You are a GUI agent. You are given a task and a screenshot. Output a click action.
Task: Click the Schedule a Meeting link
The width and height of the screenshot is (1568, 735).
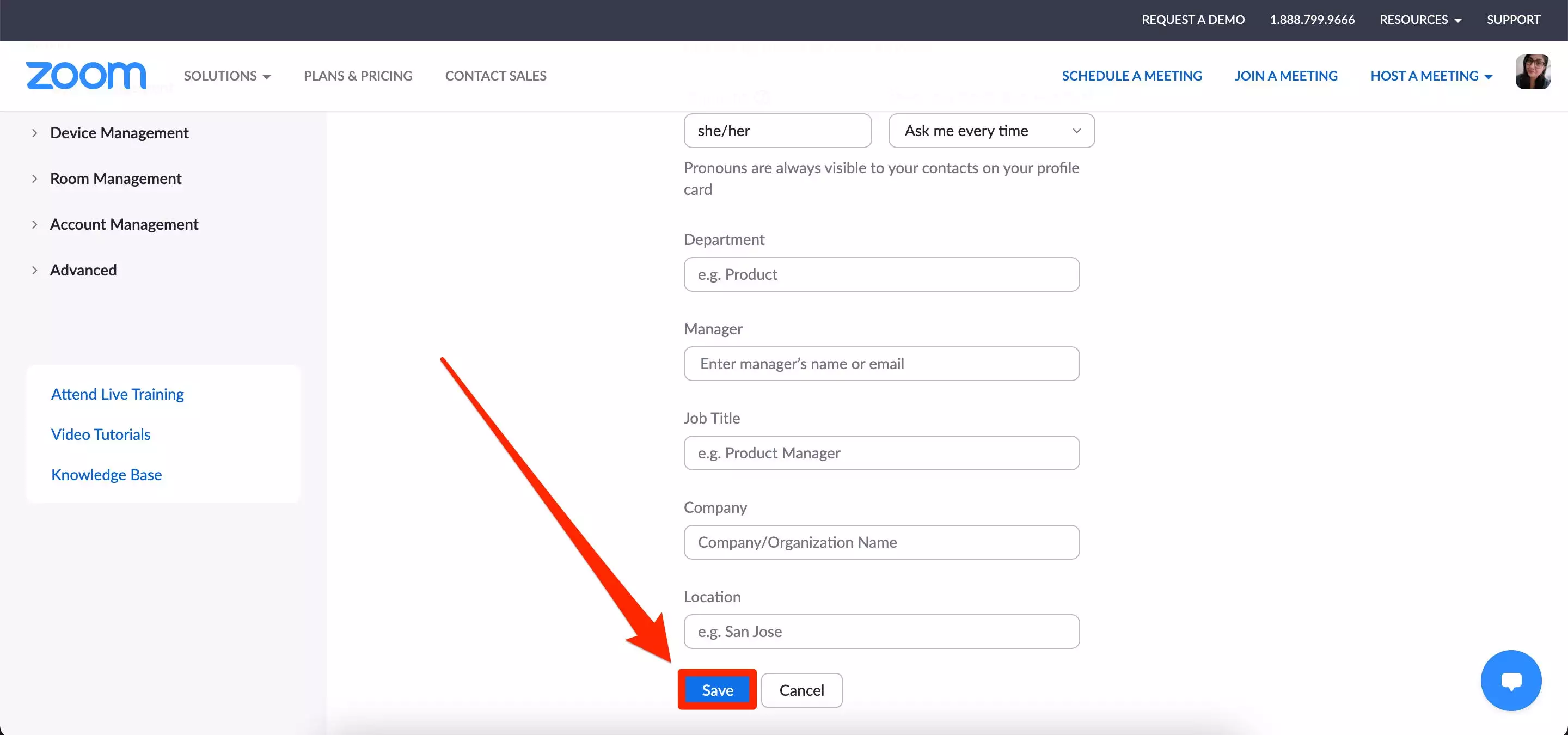point(1131,76)
